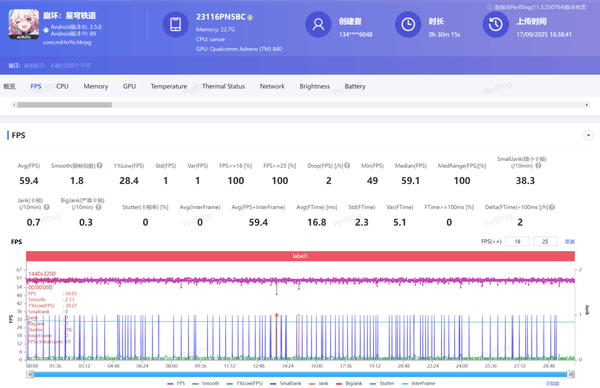Screen dimensions: 600x388
Task: Click help icon next to BigJank metric
Action: click(98, 207)
